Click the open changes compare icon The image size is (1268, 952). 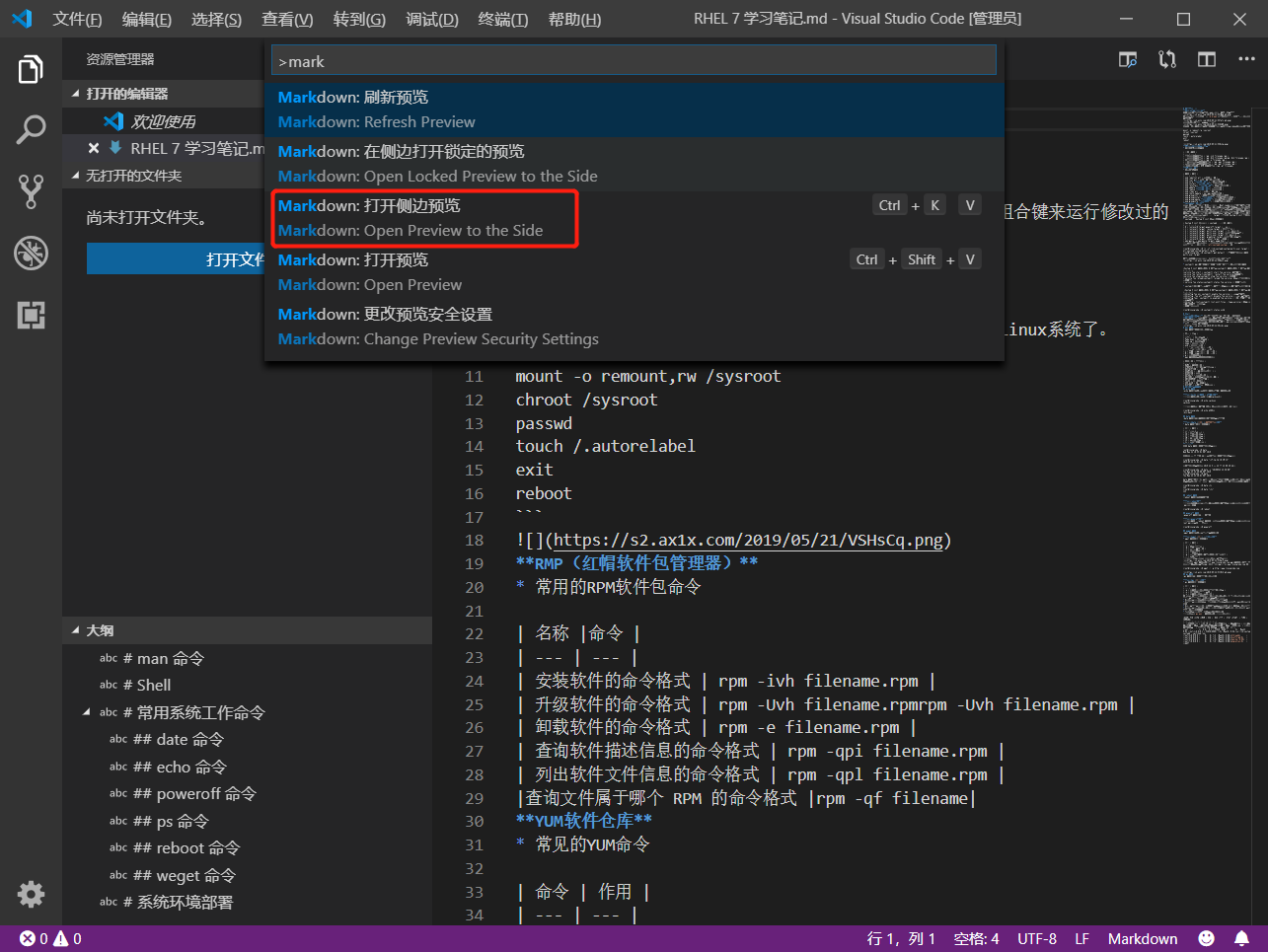click(x=1167, y=59)
